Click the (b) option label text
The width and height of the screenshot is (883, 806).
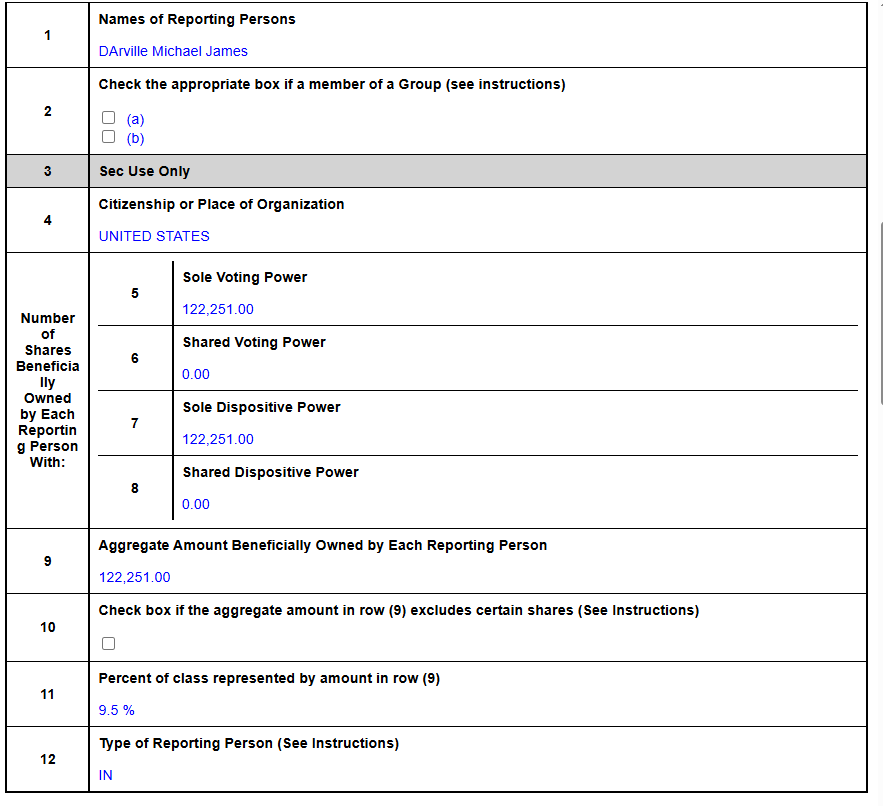pyautogui.click(x=135, y=139)
